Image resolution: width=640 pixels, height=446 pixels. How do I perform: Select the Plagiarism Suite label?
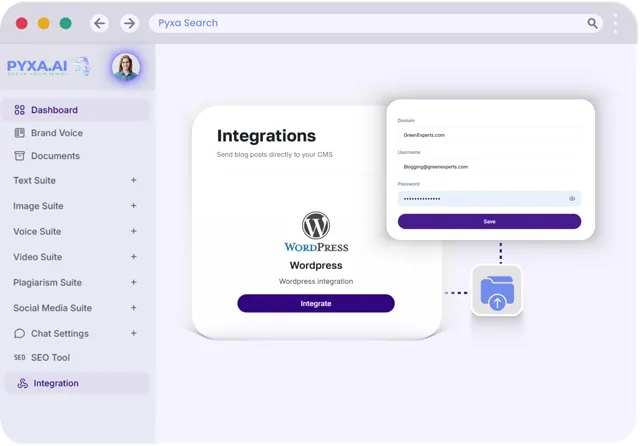point(47,282)
